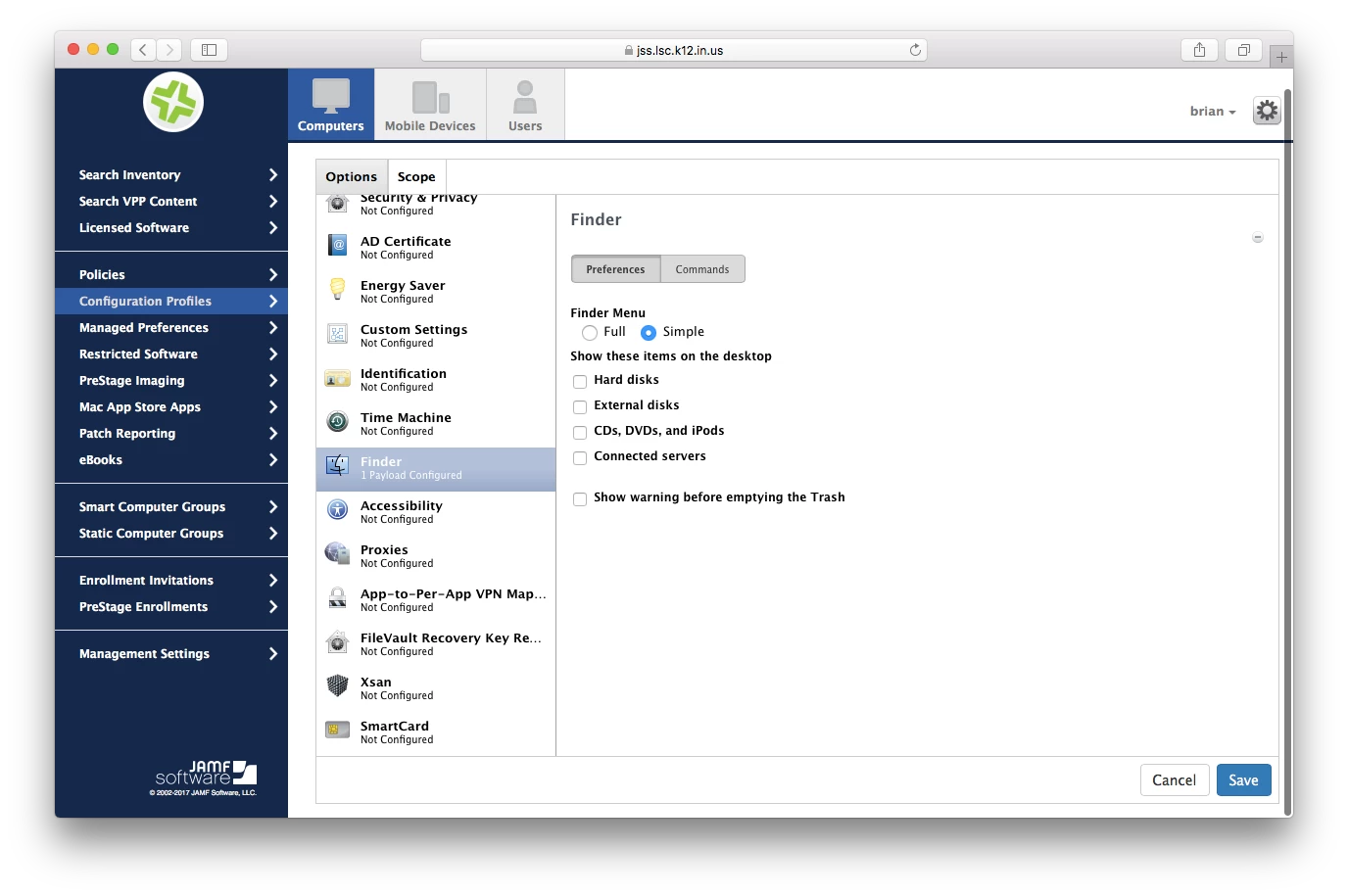Viewport: 1348px width, 896px height.
Task: Select the FileVault Recovery Key icon
Action: pyautogui.click(x=338, y=642)
